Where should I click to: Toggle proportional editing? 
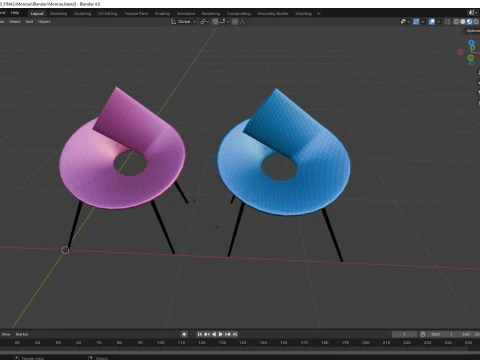pos(235,22)
